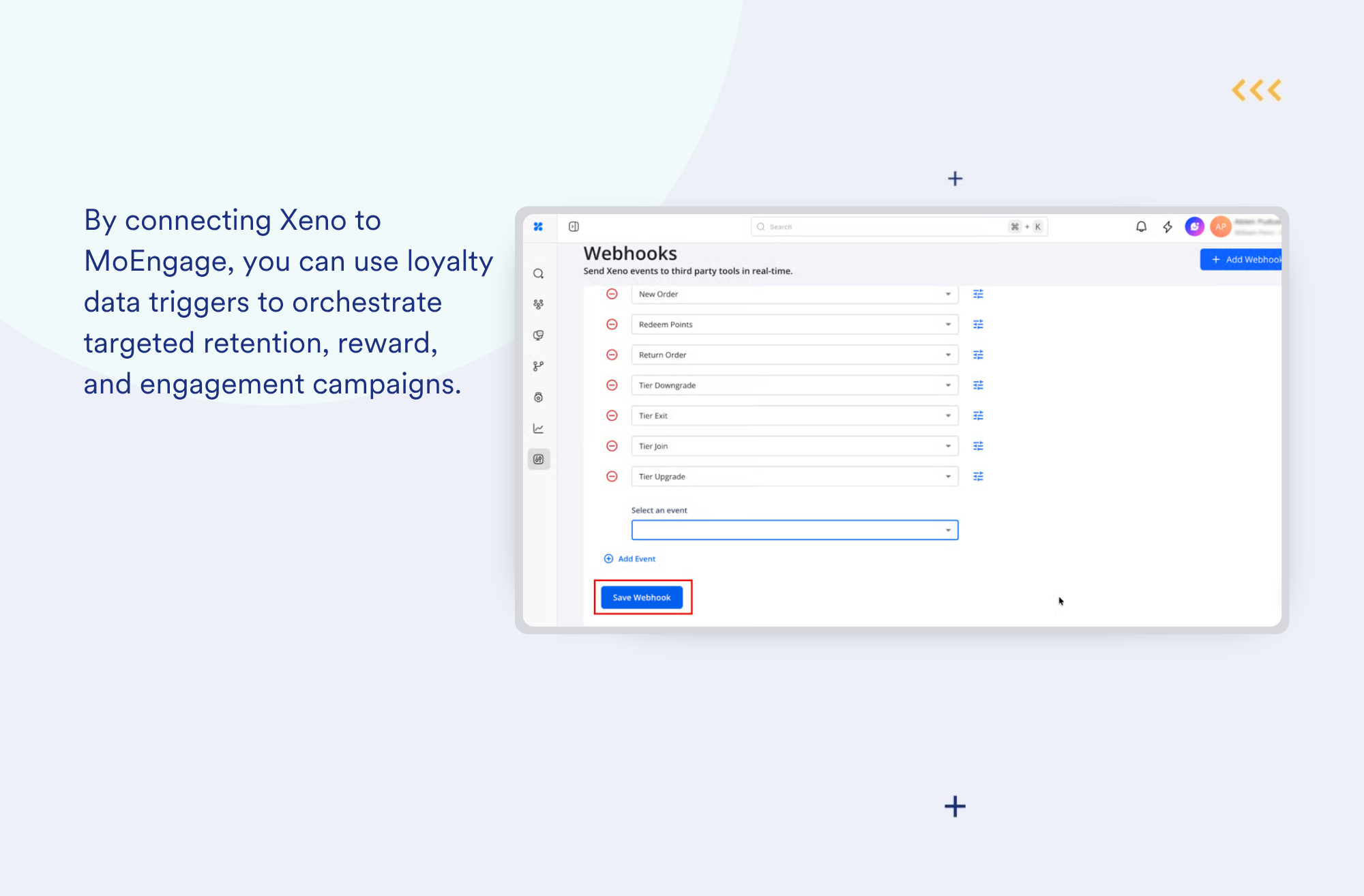Click the Webhooks page heading
1364x896 pixels.
click(x=630, y=253)
